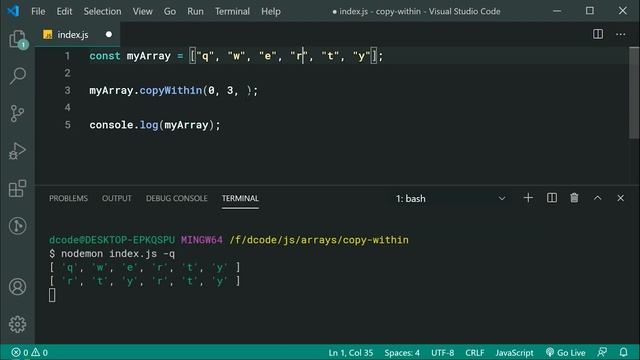Click line number 5 in gutter
Viewport: 640px width, 360px height.
(x=67, y=124)
